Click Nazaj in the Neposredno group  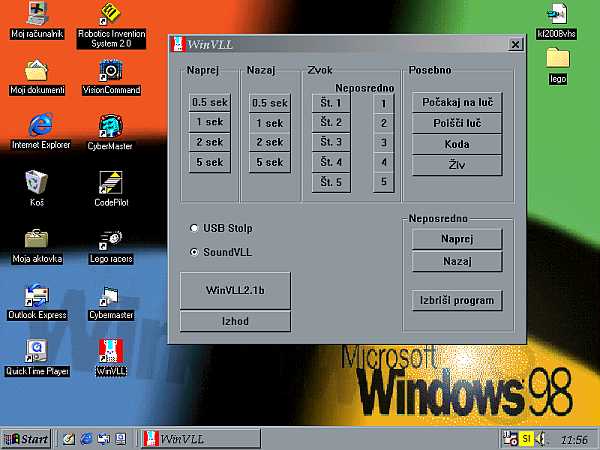(x=457, y=261)
